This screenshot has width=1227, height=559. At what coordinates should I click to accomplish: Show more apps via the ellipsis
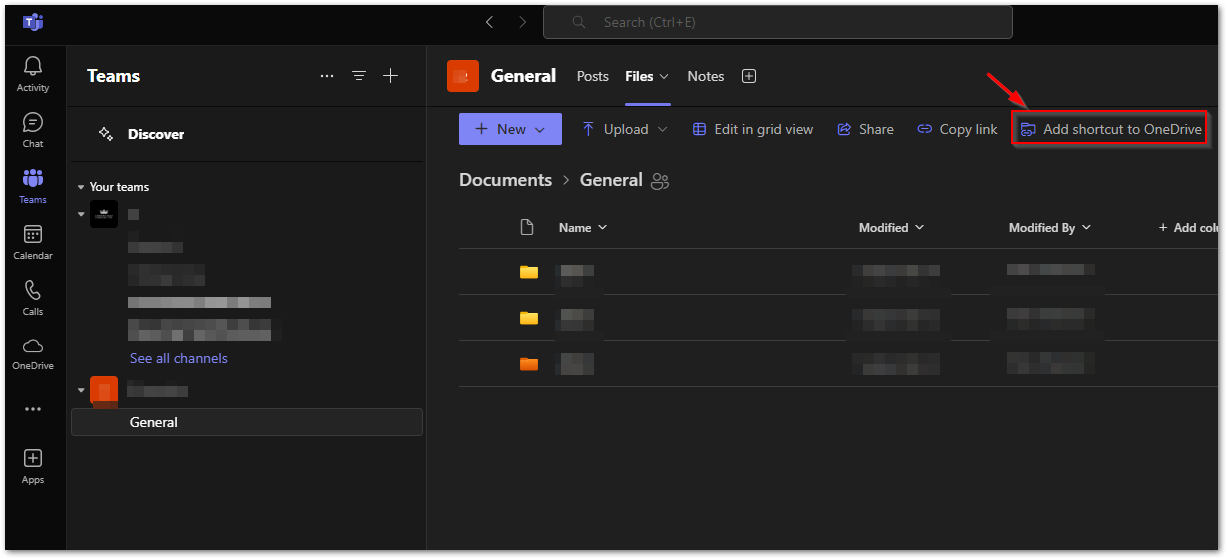(x=33, y=409)
